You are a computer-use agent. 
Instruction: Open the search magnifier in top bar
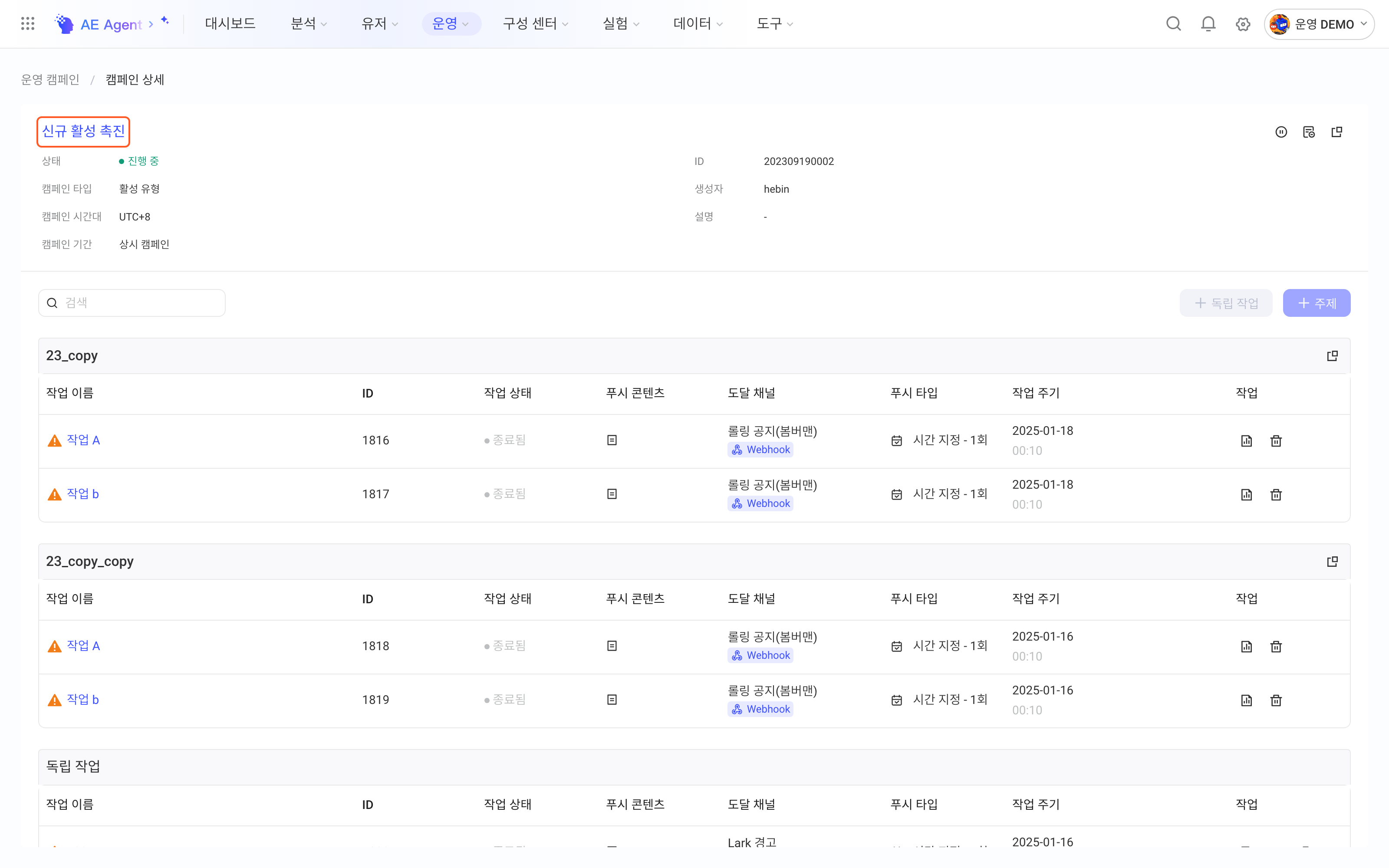(x=1173, y=23)
